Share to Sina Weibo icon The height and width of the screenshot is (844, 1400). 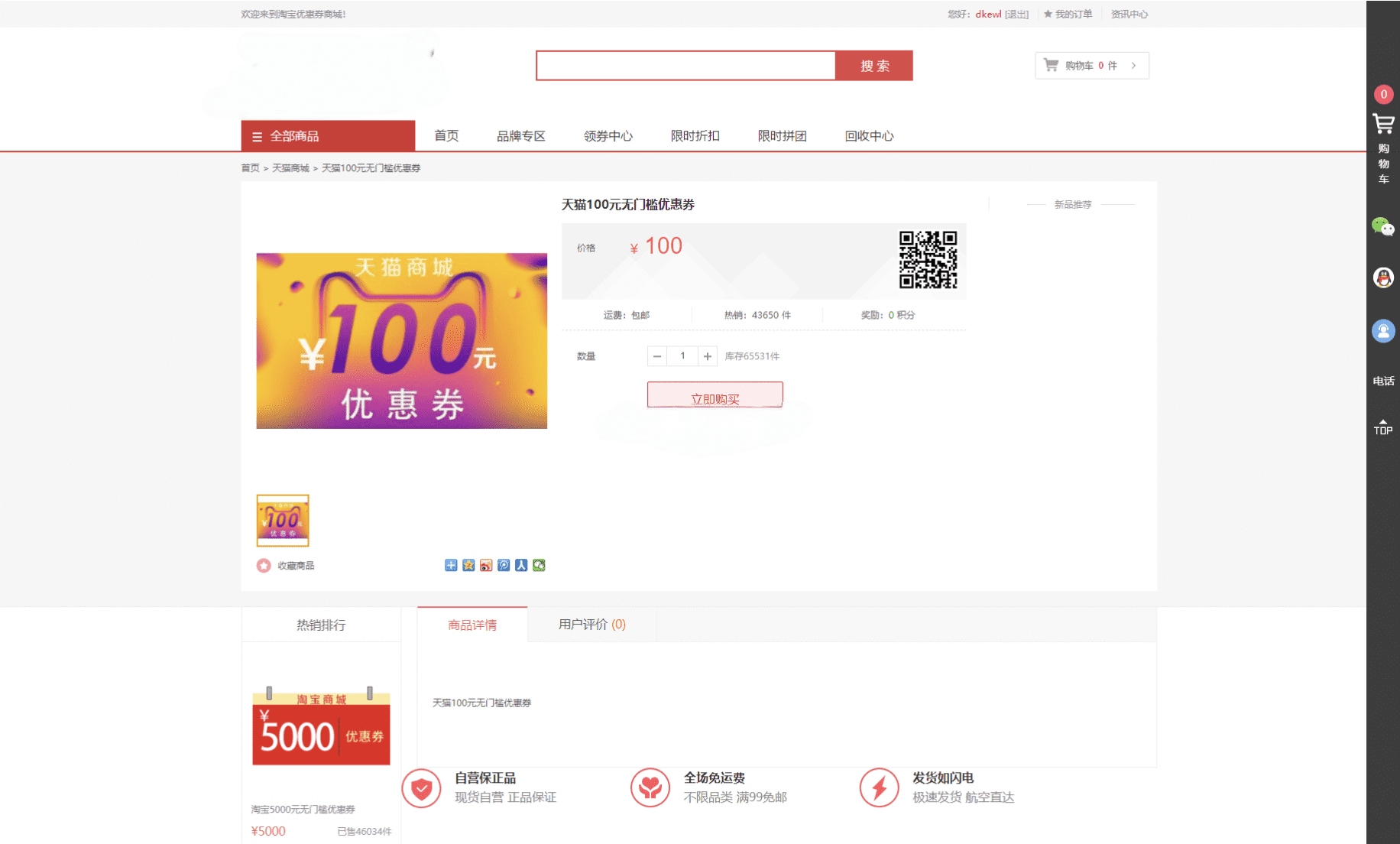(486, 565)
